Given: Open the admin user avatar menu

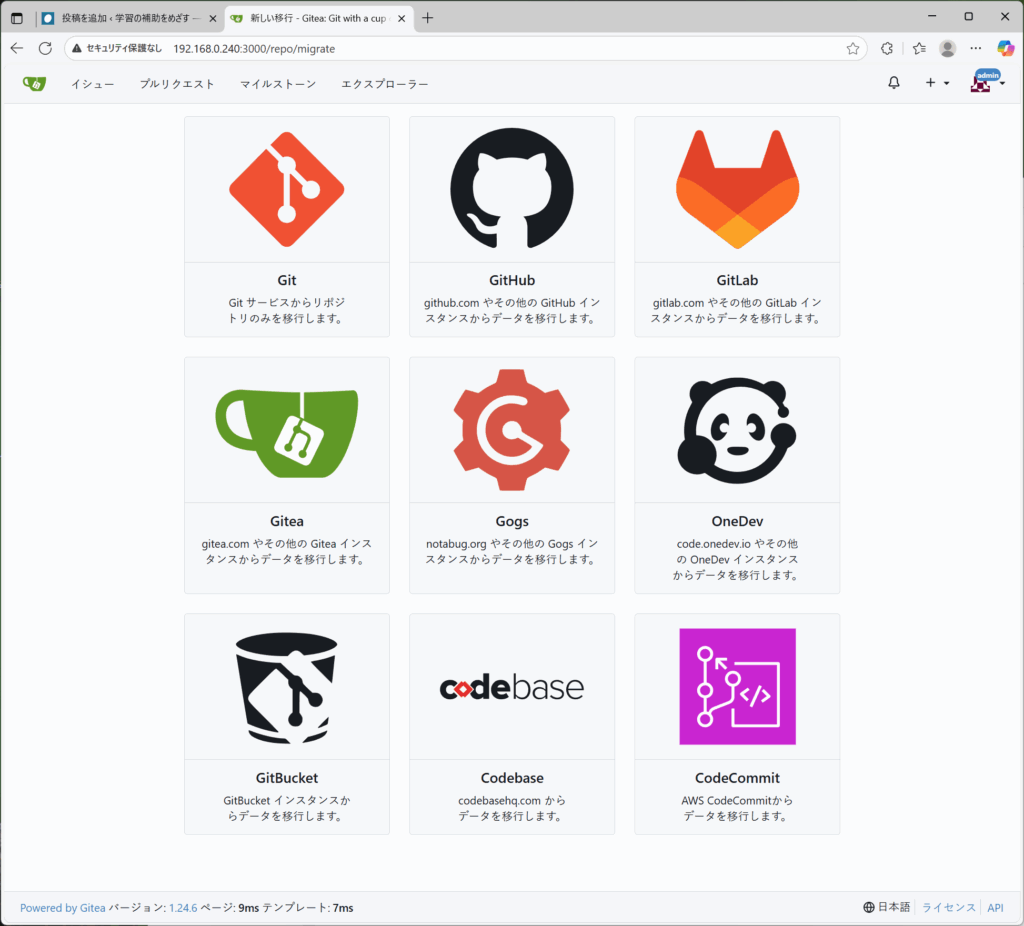Looking at the screenshot, I should (987, 83).
